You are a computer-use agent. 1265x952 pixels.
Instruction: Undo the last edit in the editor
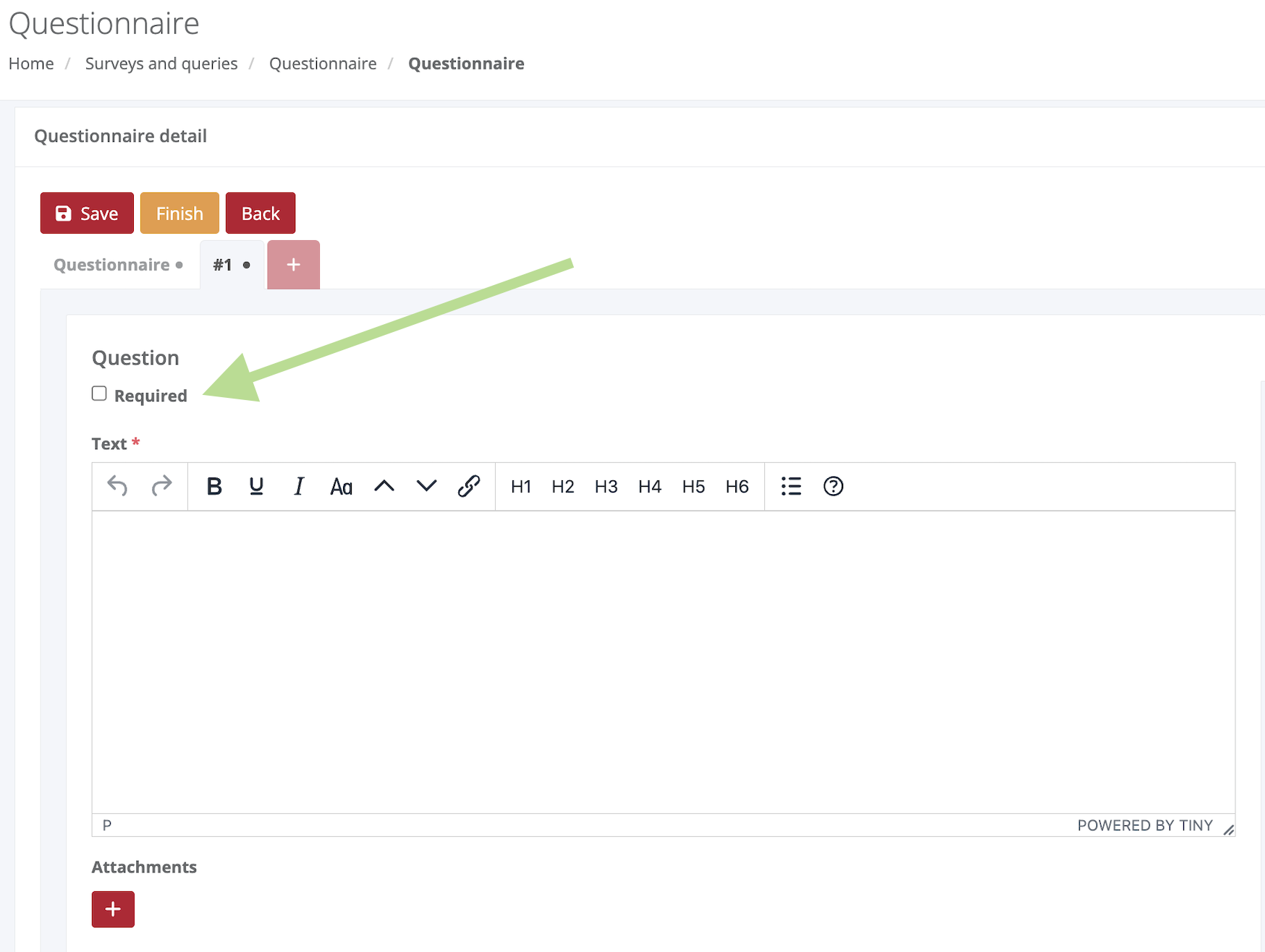117,486
